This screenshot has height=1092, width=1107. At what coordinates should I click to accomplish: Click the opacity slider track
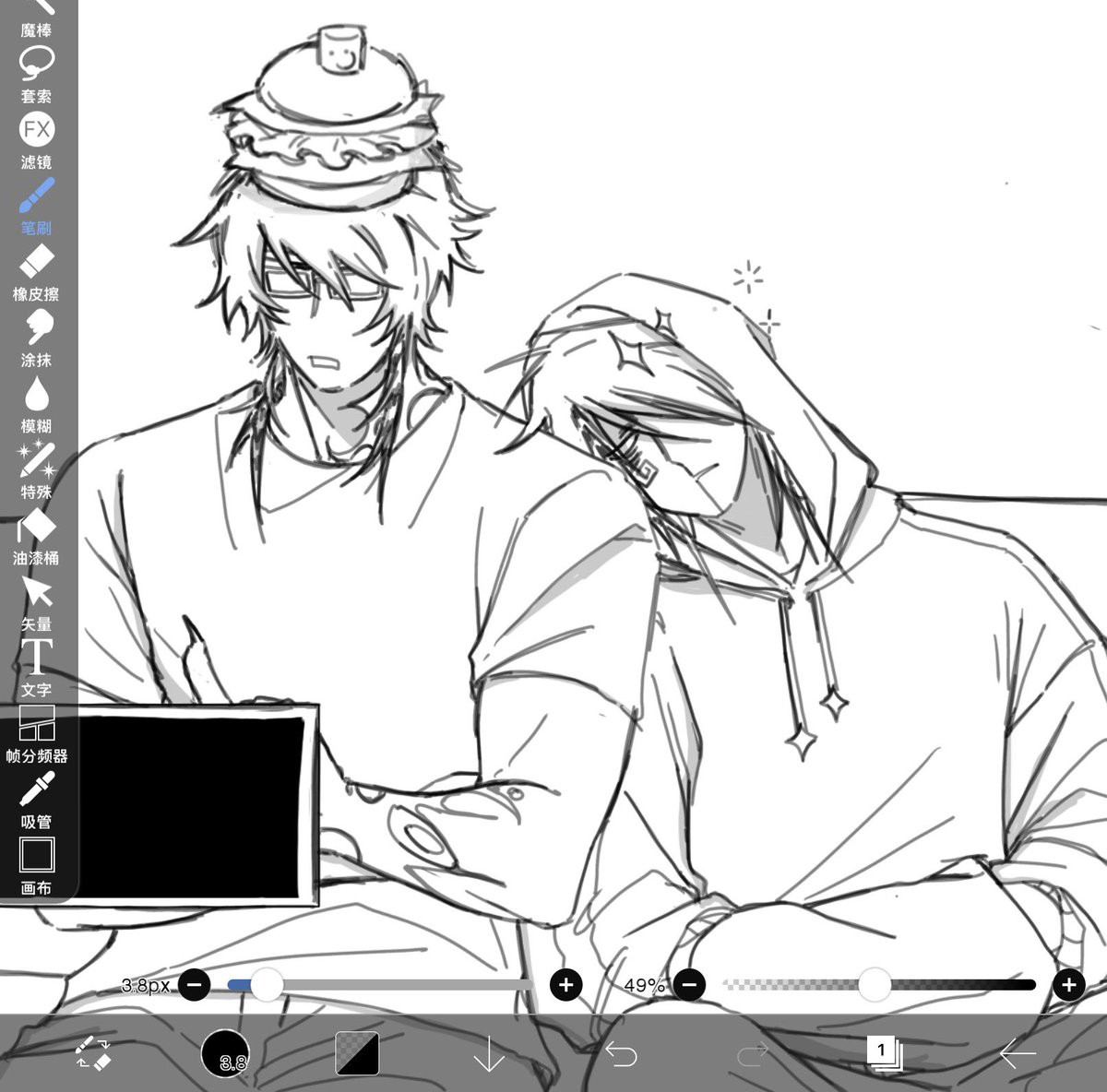click(x=879, y=985)
